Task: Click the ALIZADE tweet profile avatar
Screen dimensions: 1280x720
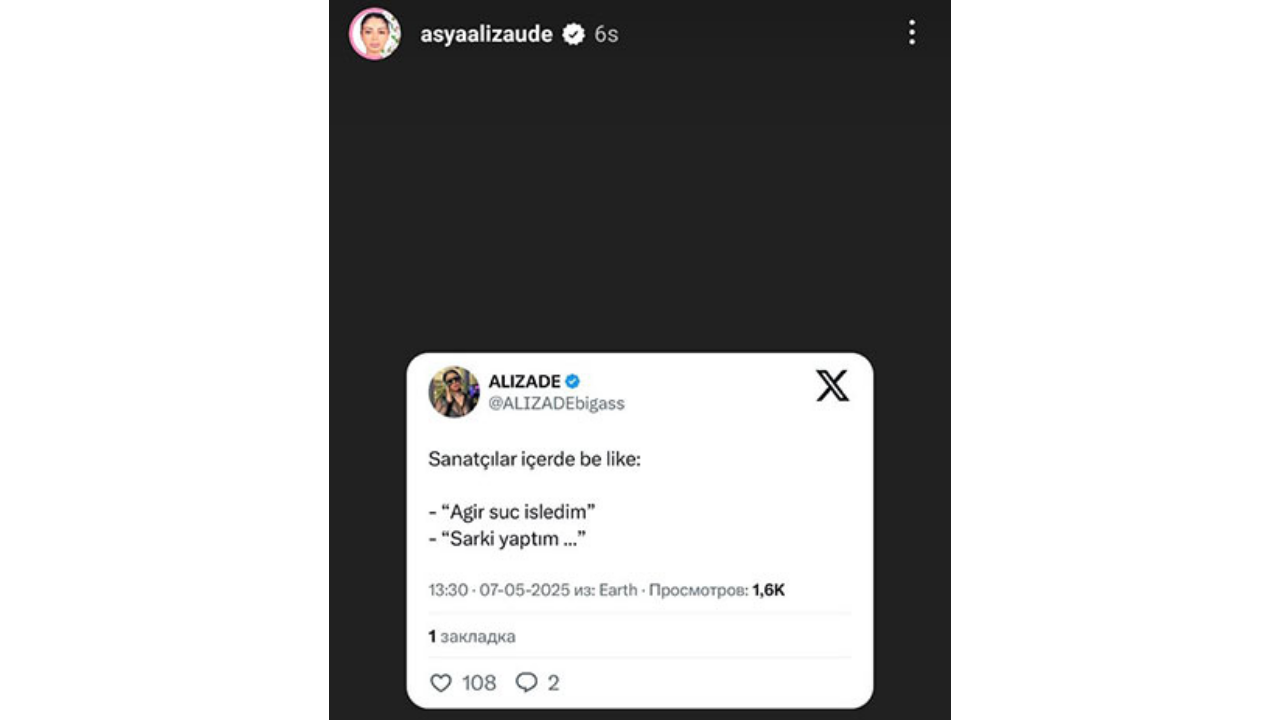Action: (x=454, y=391)
